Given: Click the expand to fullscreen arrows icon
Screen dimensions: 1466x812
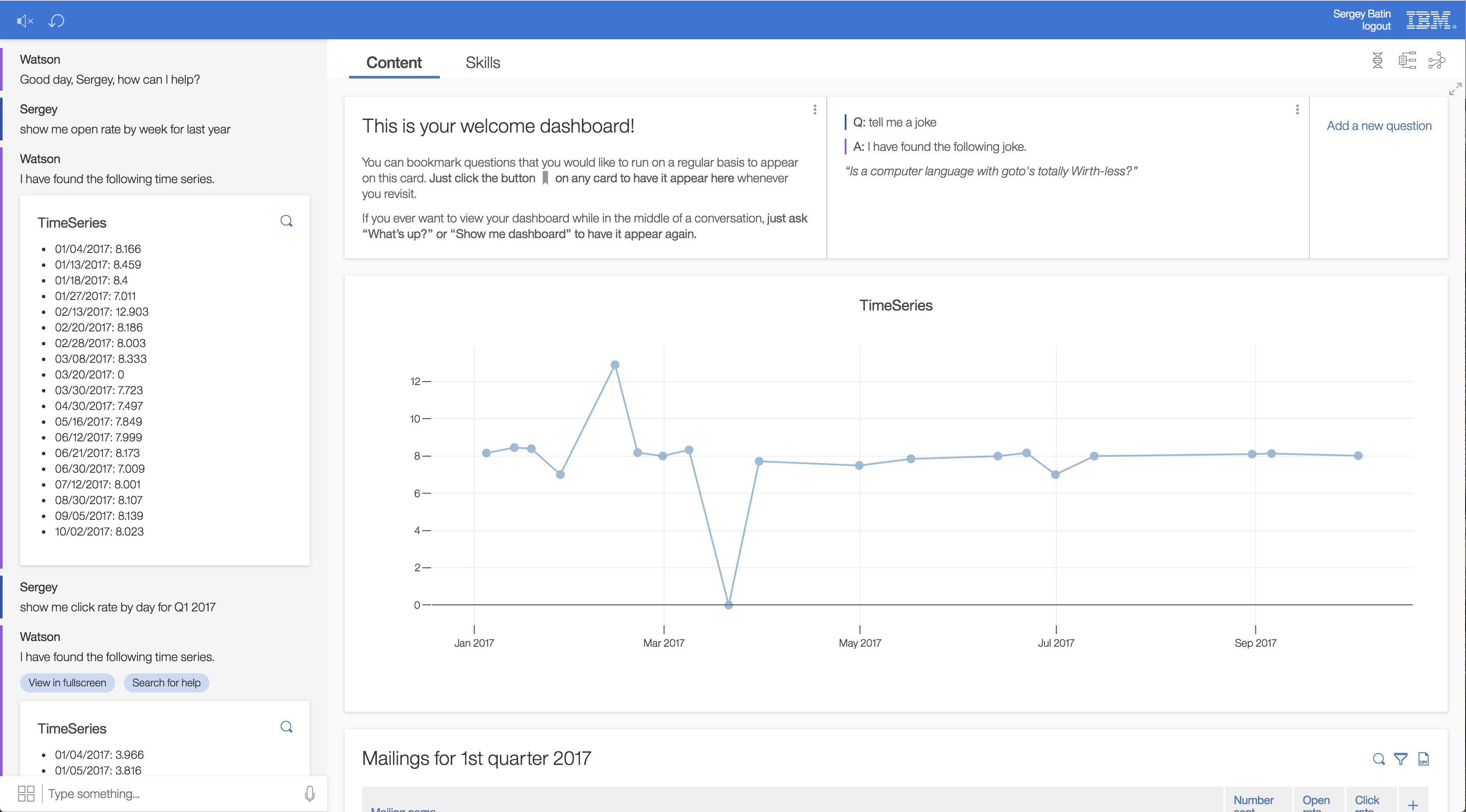Looking at the screenshot, I should (1455, 89).
